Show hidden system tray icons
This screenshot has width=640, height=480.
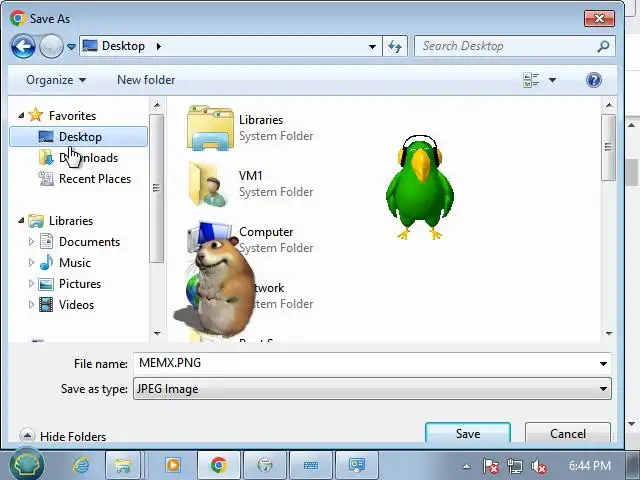pos(466,466)
